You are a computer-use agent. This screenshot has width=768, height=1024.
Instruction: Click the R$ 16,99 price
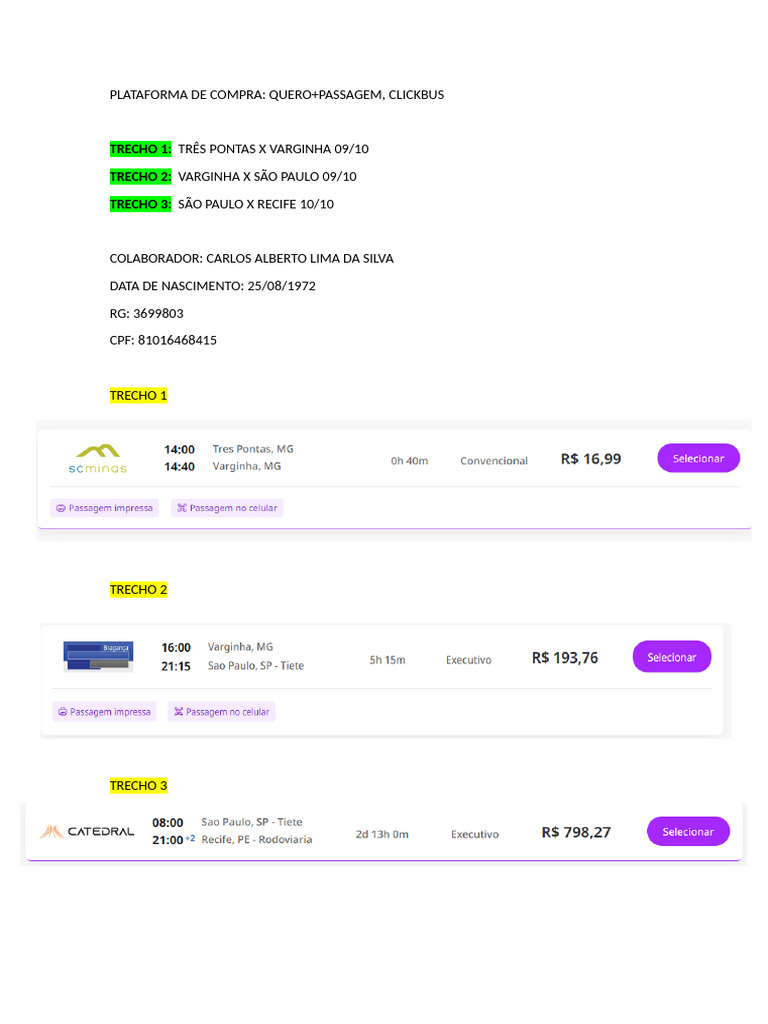(591, 459)
